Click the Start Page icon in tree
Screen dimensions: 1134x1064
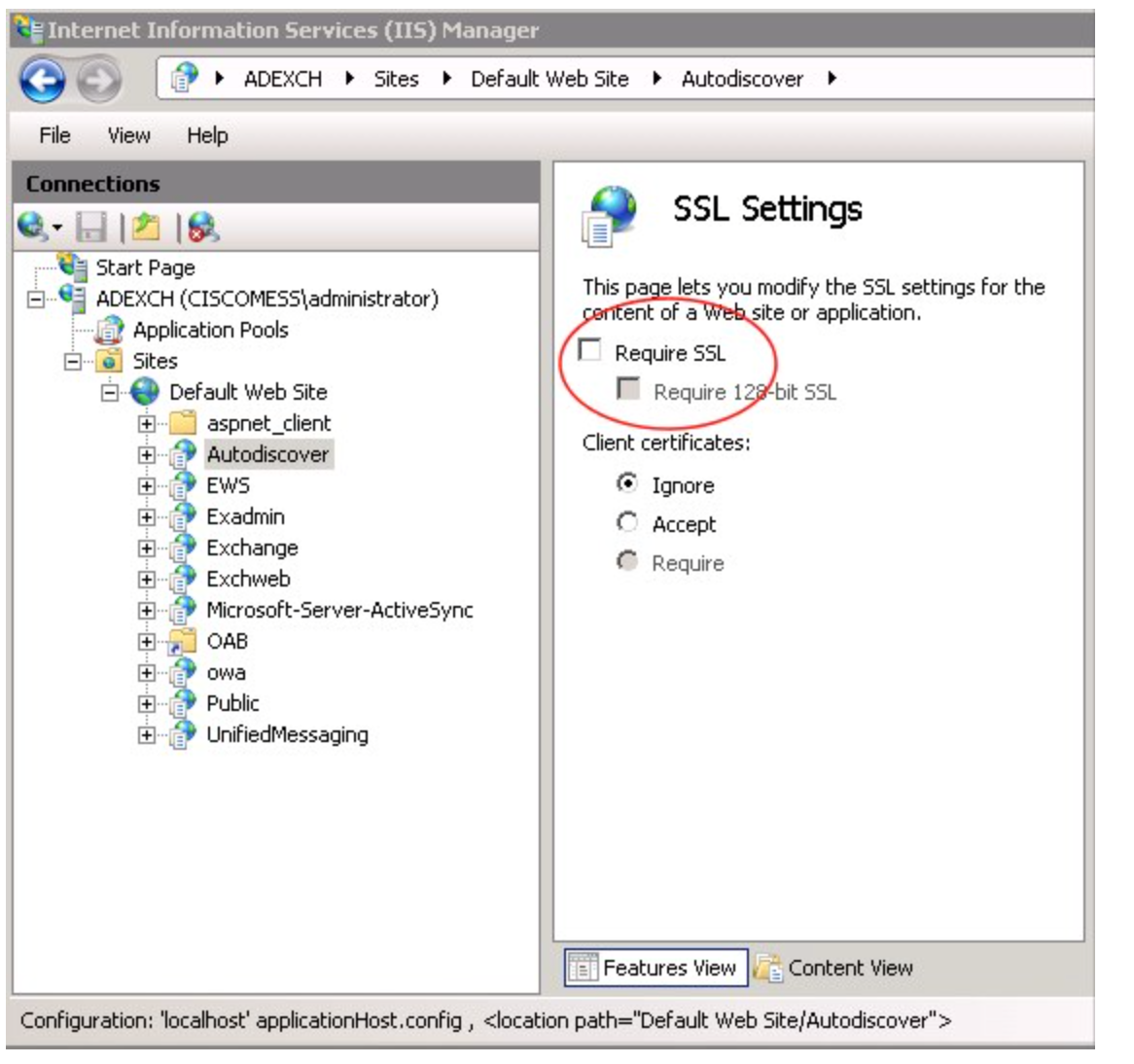point(73,266)
